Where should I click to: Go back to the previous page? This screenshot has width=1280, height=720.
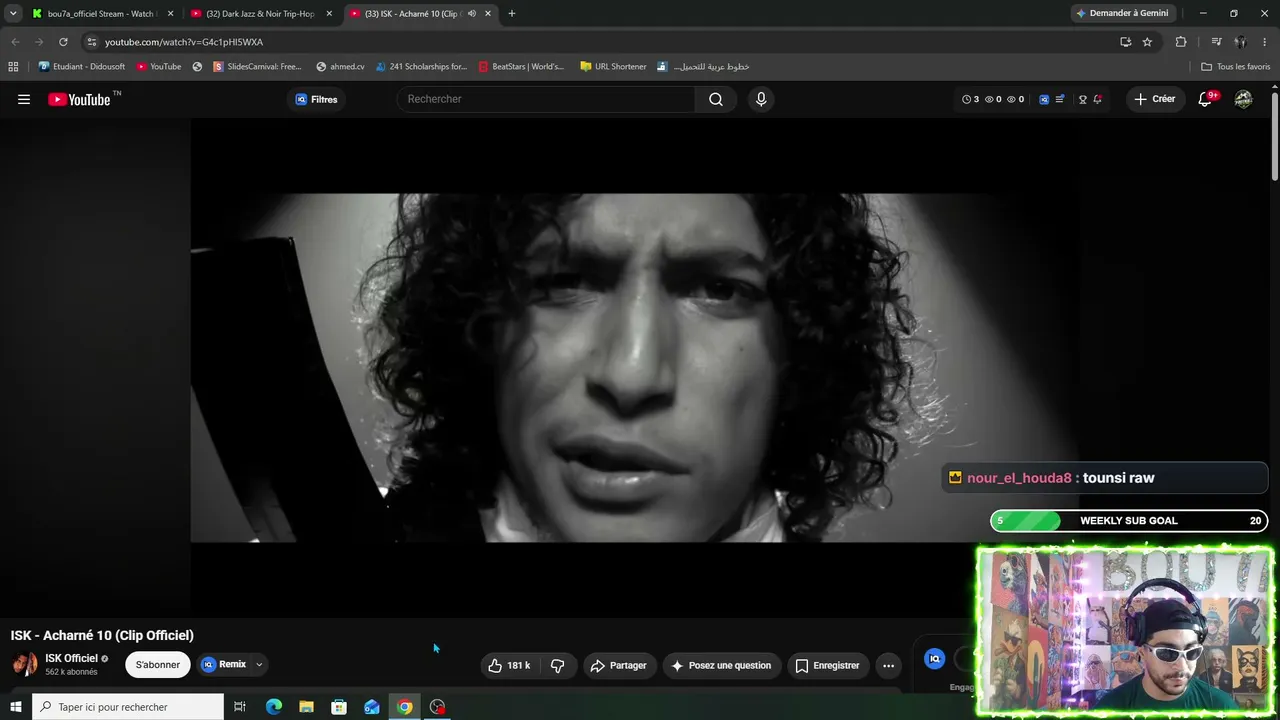tap(15, 42)
